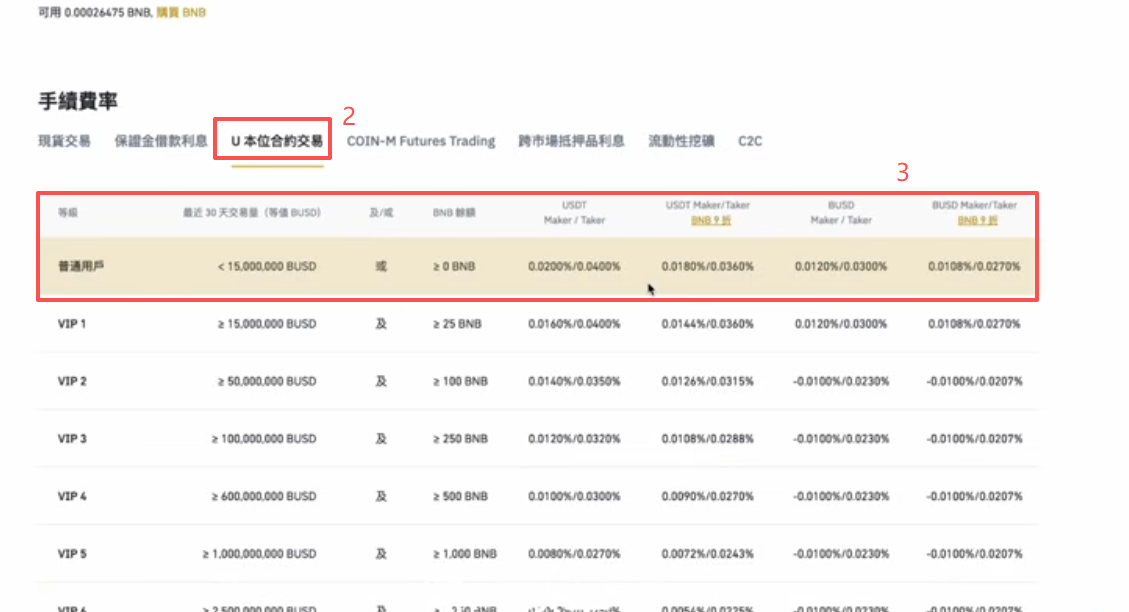This screenshot has height=612, width=1129.
Task: Select the 普通用戶 row label
Action: click(x=81, y=266)
